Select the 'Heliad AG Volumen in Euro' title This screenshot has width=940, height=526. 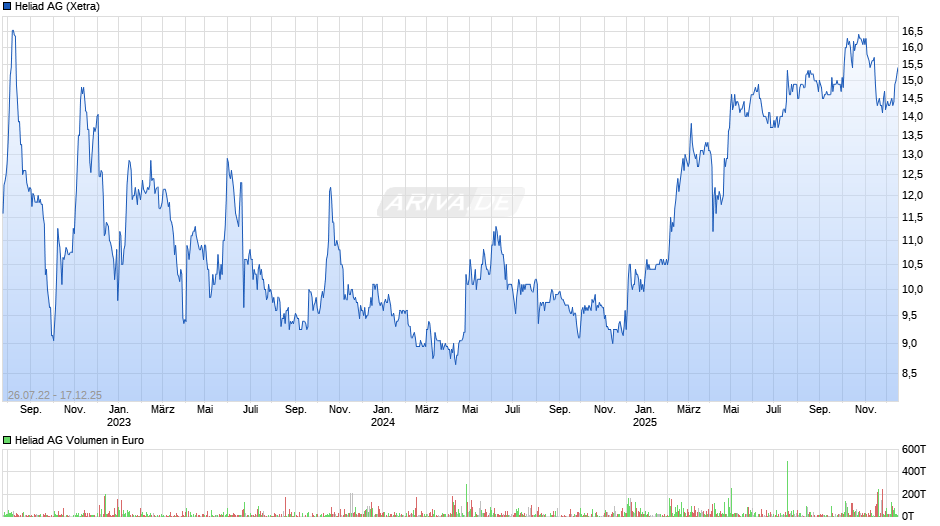(79, 440)
